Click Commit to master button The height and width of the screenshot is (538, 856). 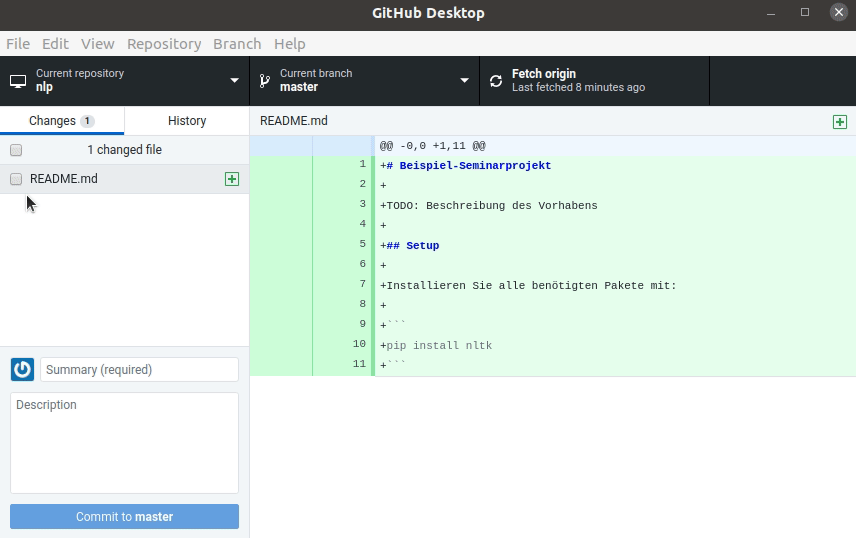(x=124, y=517)
